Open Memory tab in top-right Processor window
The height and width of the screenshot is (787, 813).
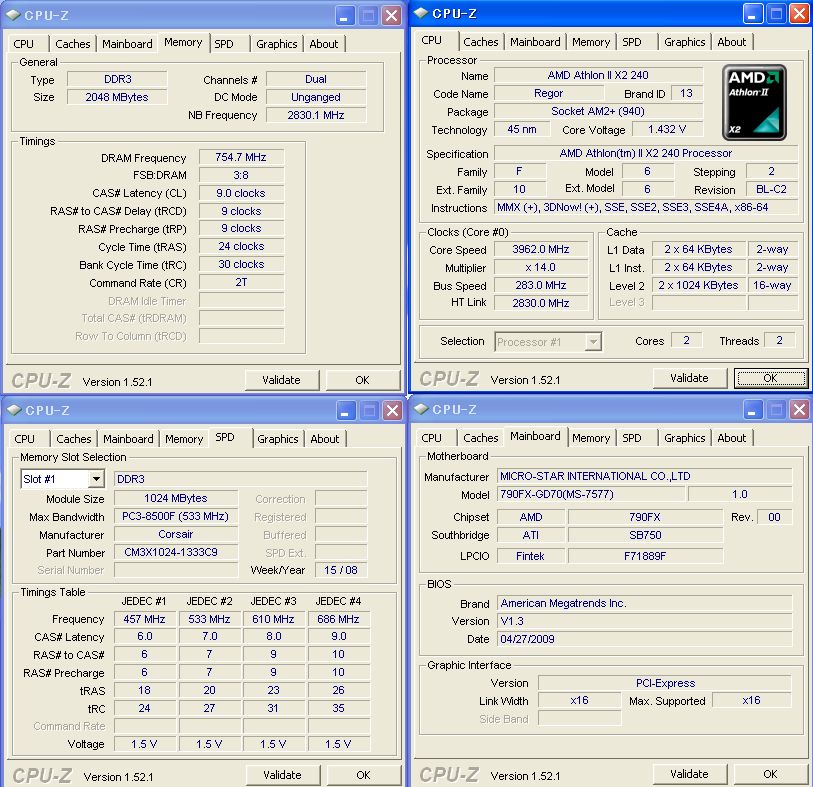click(591, 42)
